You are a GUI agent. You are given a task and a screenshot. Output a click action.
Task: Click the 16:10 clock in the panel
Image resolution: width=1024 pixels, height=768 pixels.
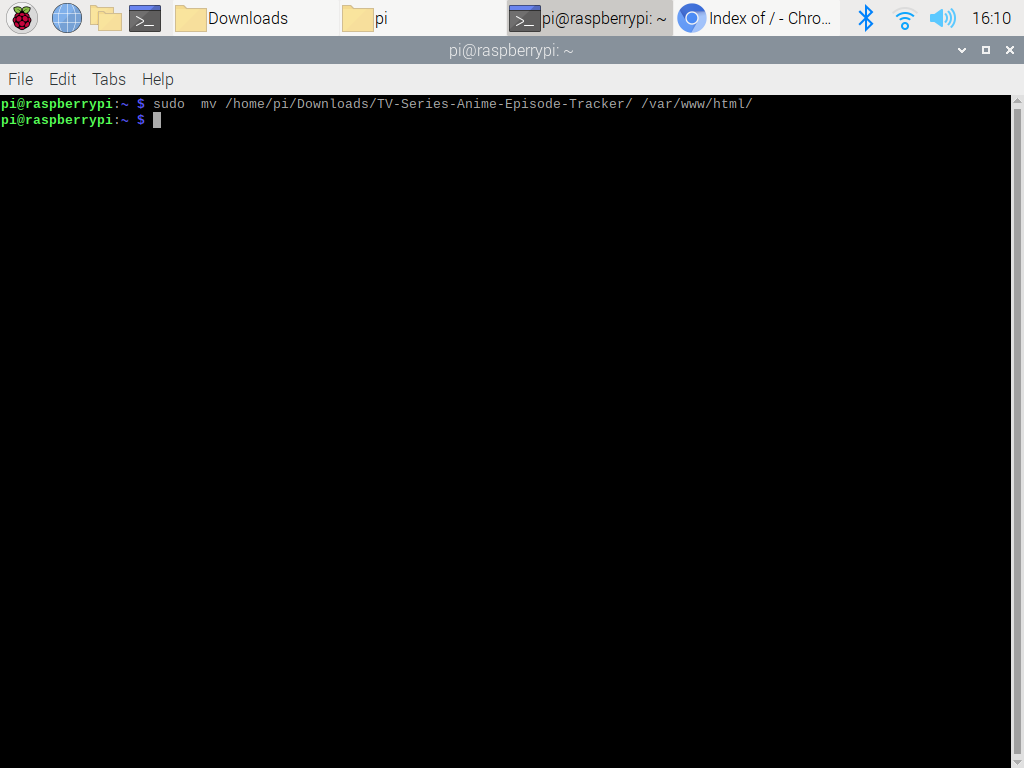click(991, 18)
